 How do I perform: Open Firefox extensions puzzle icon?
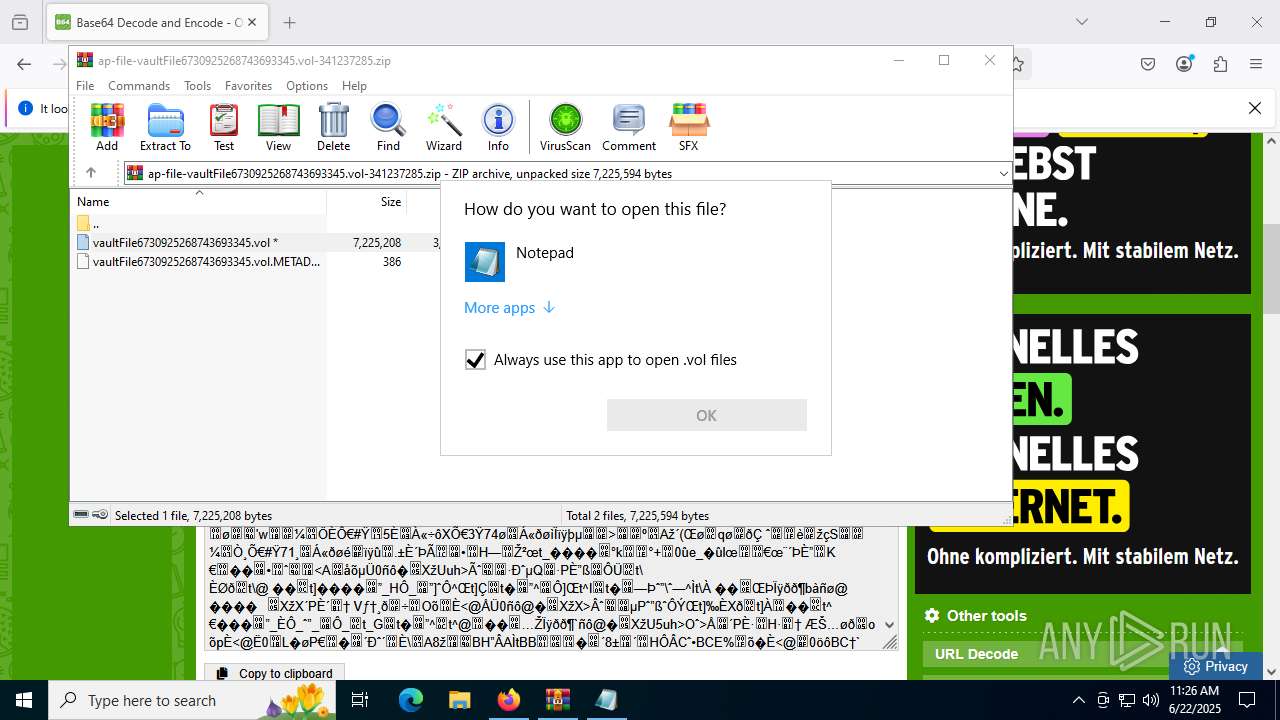click(1220, 64)
